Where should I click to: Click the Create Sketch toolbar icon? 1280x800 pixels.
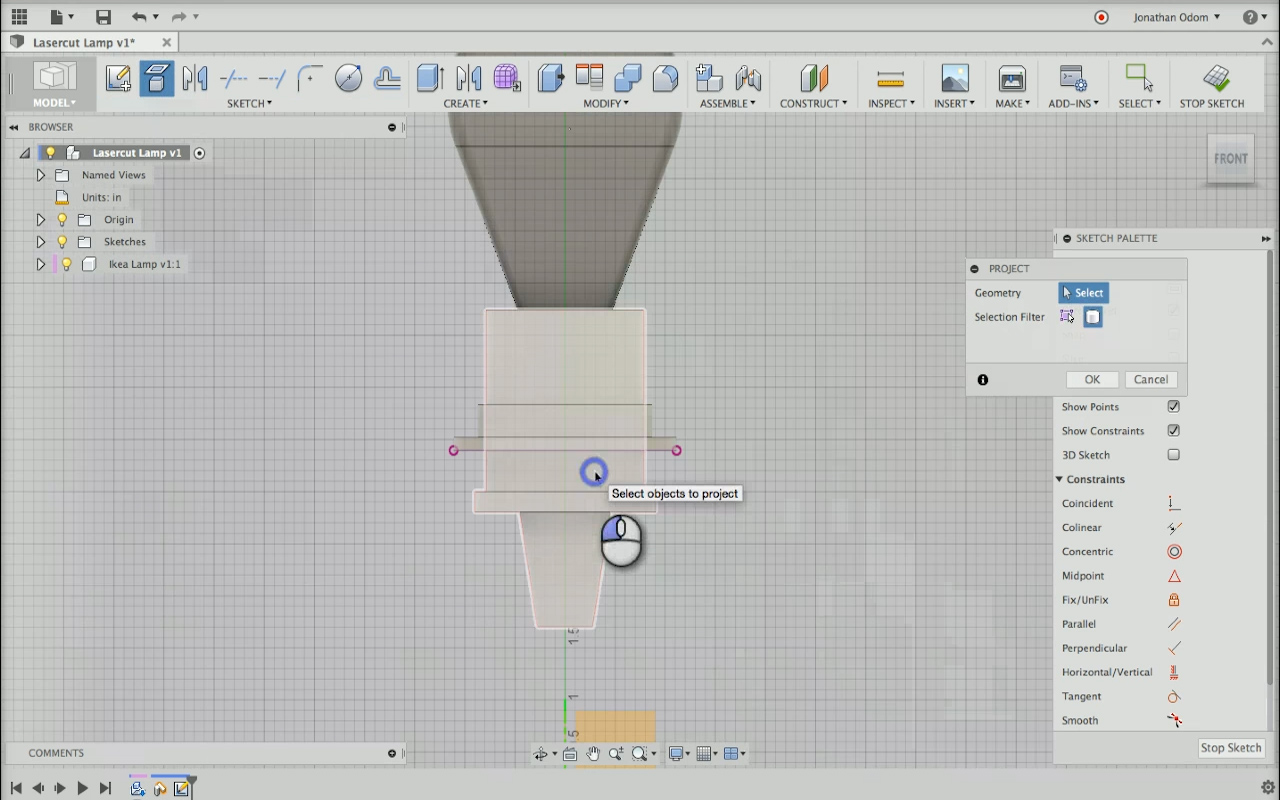tap(118, 79)
